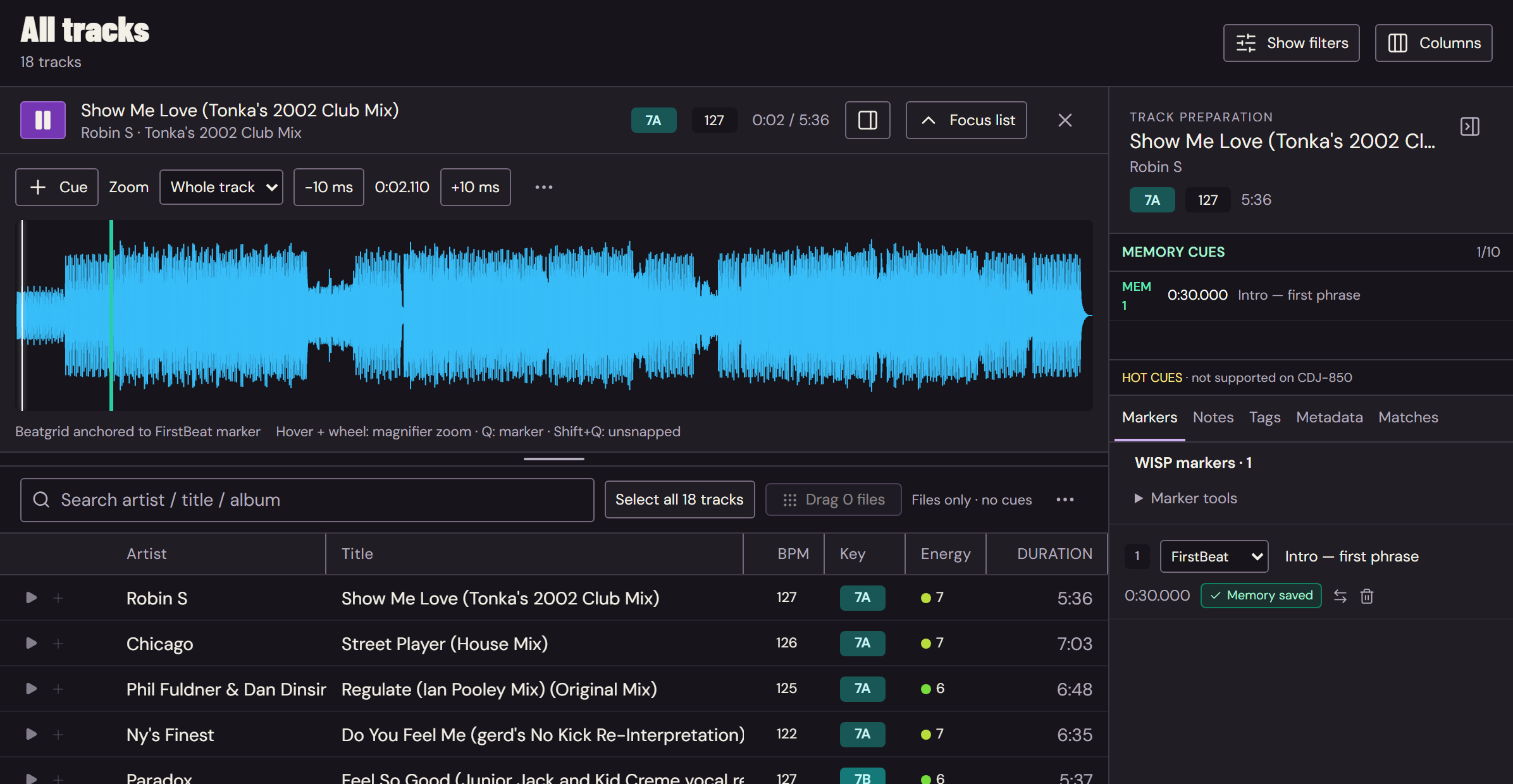
Task: Seek by clicking the blue waveform
Action: click(x=554, y=315)
